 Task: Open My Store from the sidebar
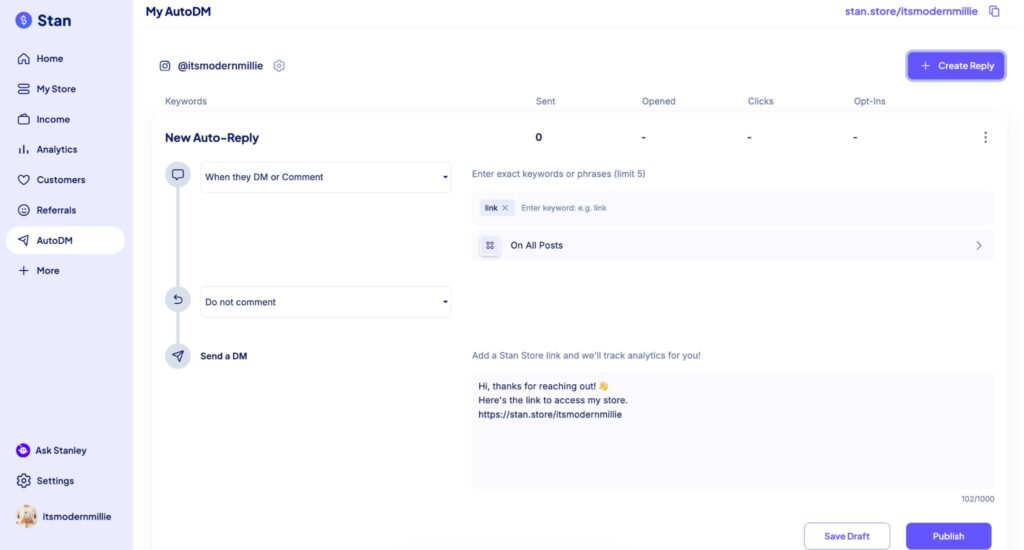pyautogui.click(x=55, y=89)
